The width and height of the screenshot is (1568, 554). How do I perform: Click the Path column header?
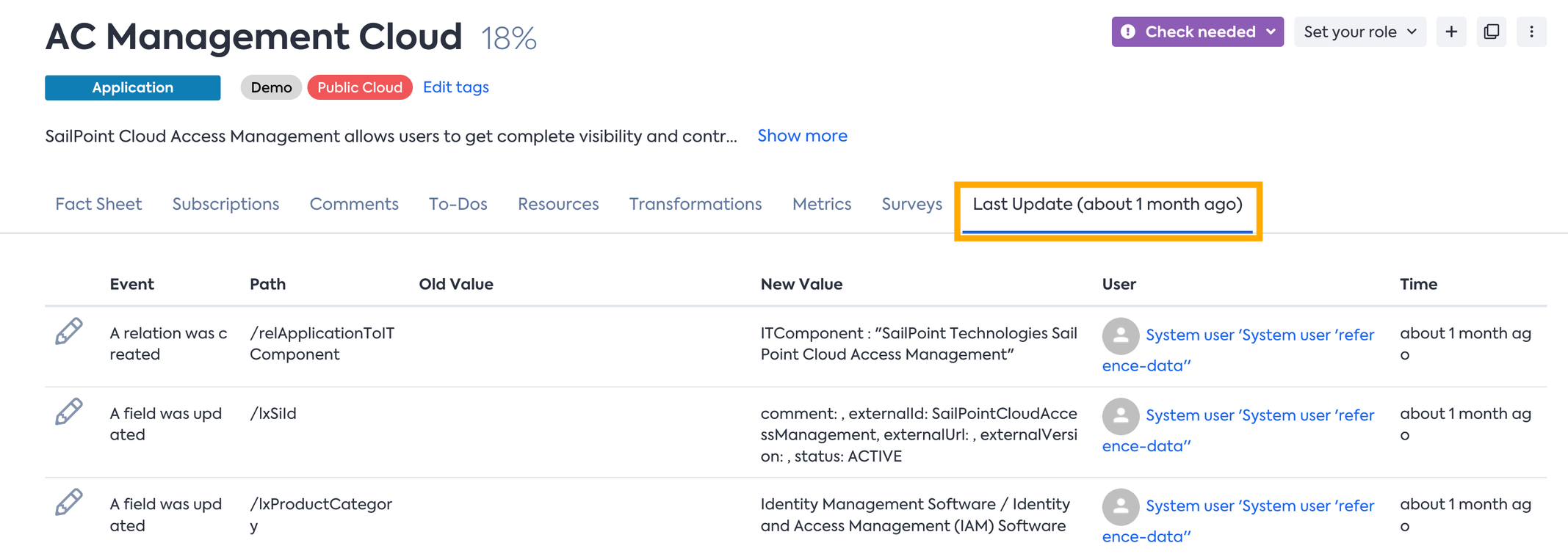pyautogui.click(x=267, y=284)
